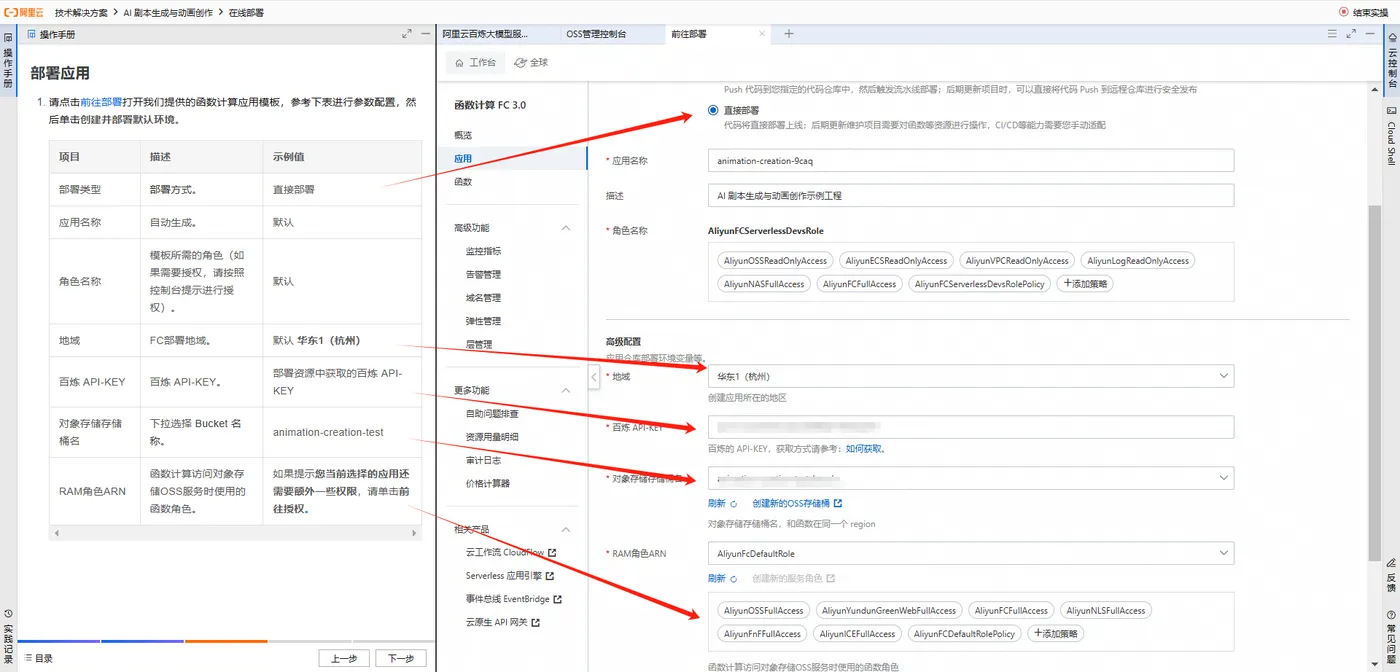Open 层管理 menu item
This screenshot has height=672, width=1400.
479,344
